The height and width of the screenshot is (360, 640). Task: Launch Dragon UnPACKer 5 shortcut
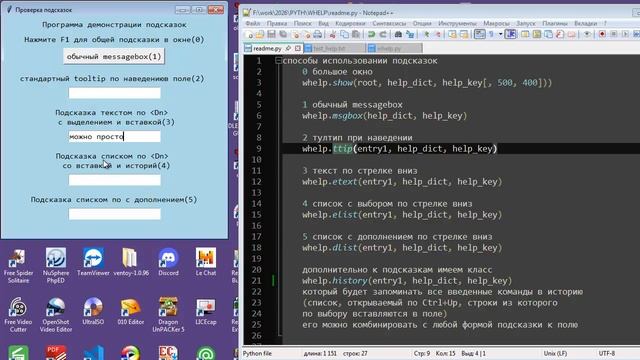click(x=168, y=315)
